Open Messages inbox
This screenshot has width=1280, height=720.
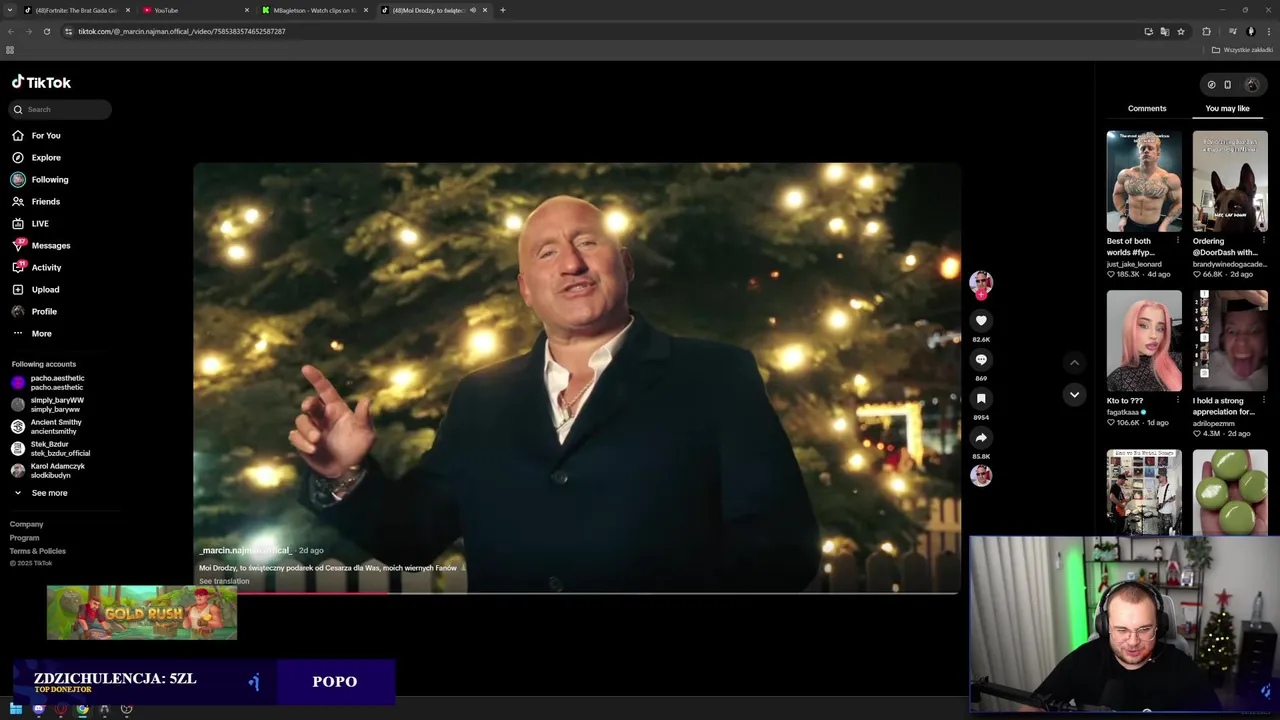pos(41,245)
